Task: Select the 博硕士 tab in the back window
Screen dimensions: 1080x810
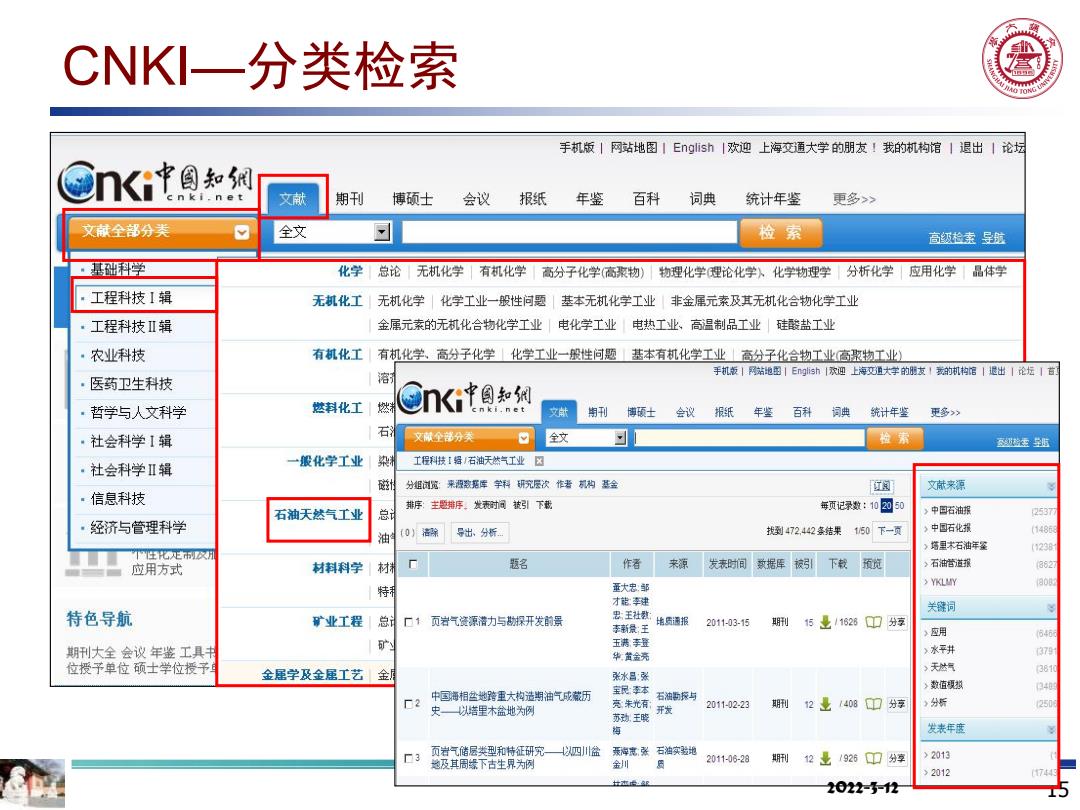Action: tap(413, 199)
